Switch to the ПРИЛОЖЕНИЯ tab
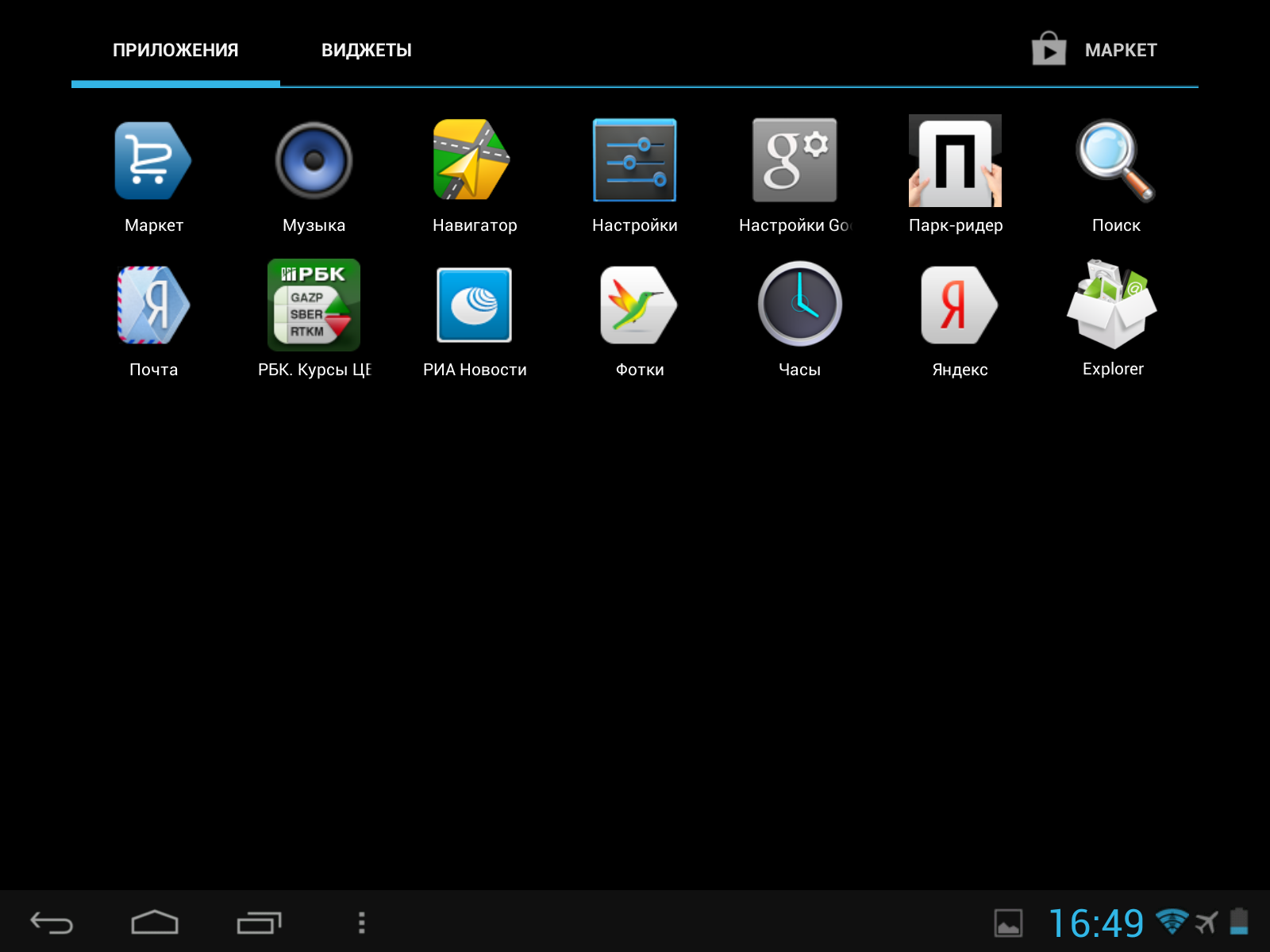Screen dimensions: 1270x952 (175, 50)
